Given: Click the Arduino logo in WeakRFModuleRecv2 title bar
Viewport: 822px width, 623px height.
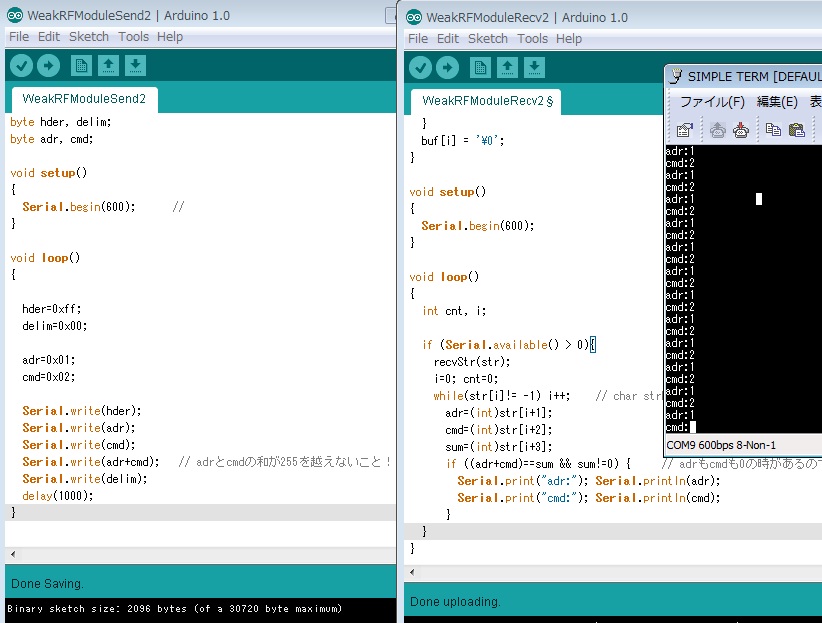Looking at the screenshot, I should coord(414,17).
